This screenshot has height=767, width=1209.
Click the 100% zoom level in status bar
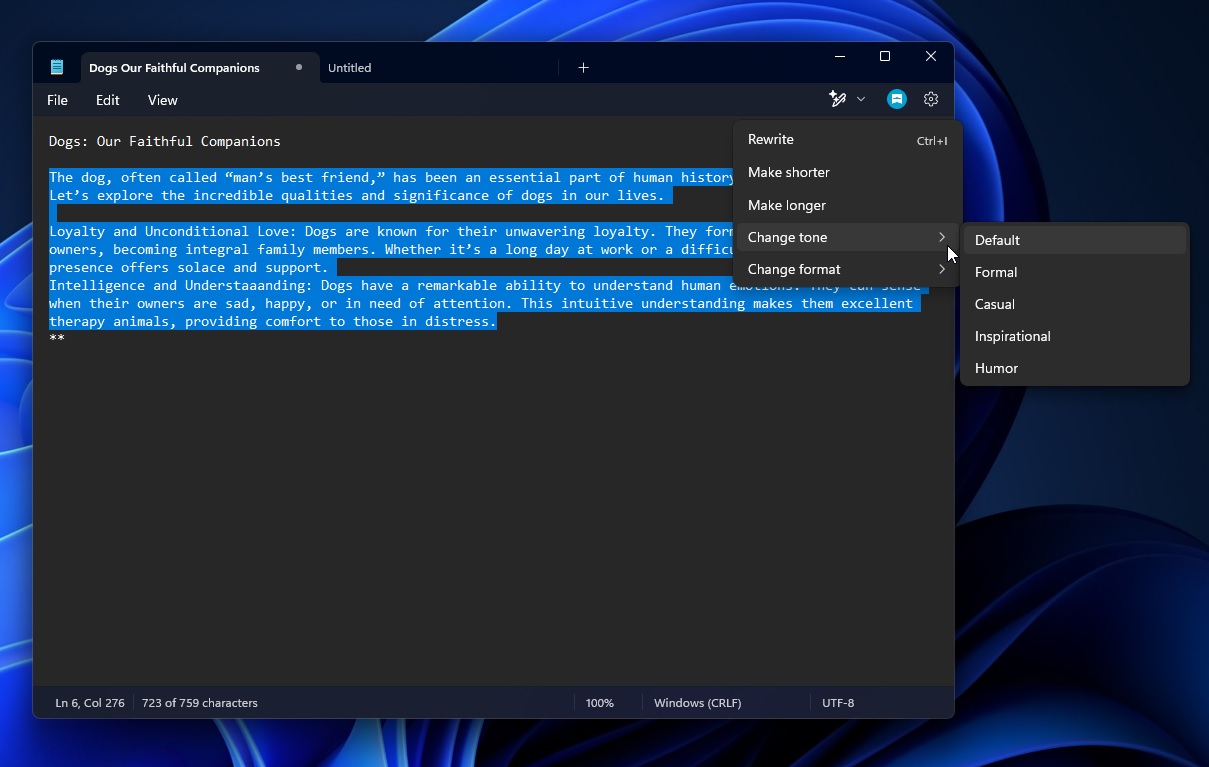click(600, 703)
